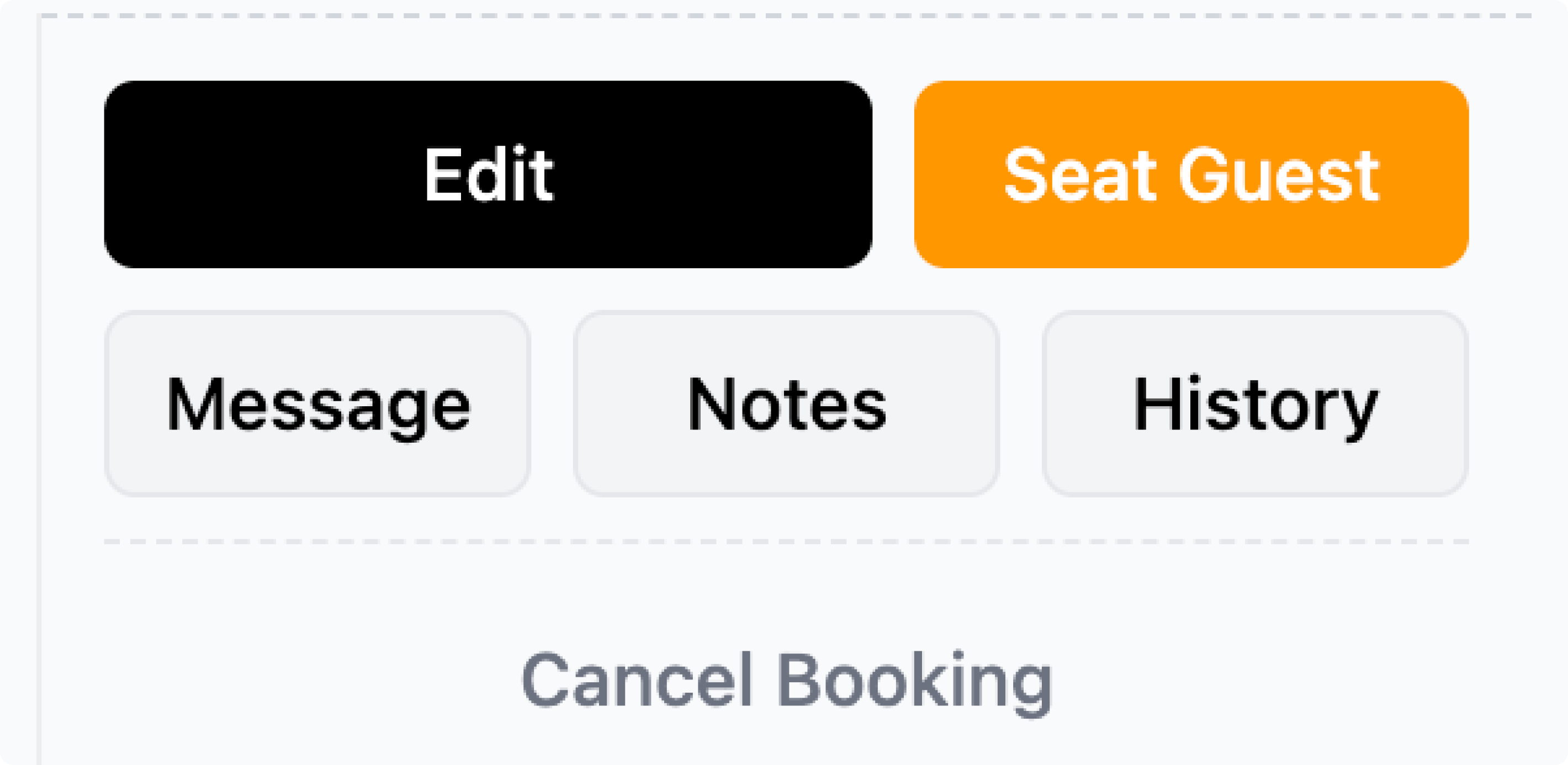Viewport: 1568px width, 765px height.
Task: Tap the grey History button
Action: [x=1254, y=404]
